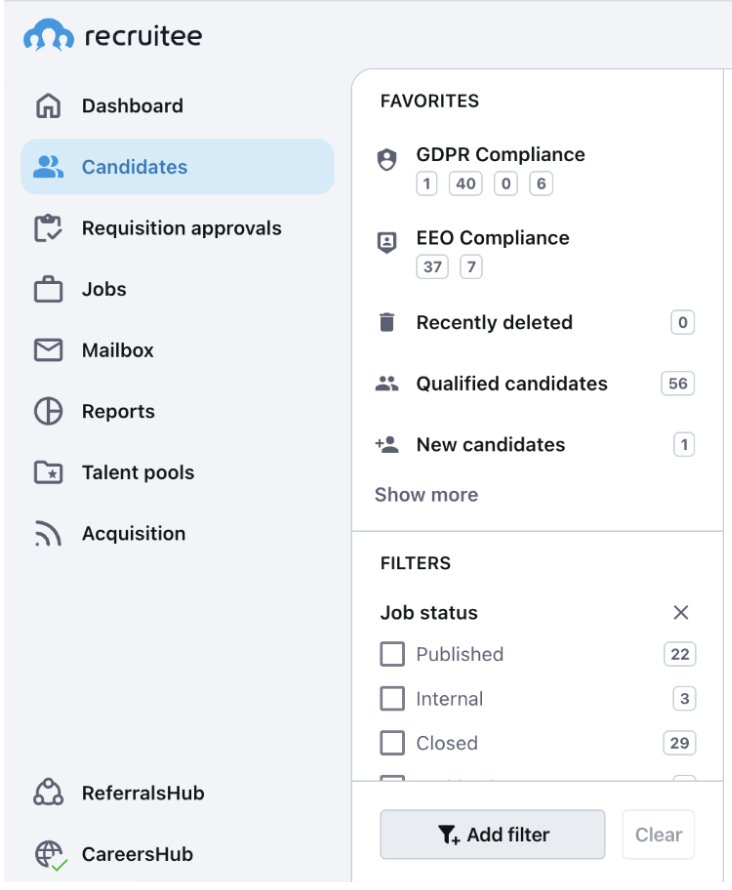Click the Talent pools star folder icon
The height and width of the screenshot is (890, 732).
[x=48, y=473]
